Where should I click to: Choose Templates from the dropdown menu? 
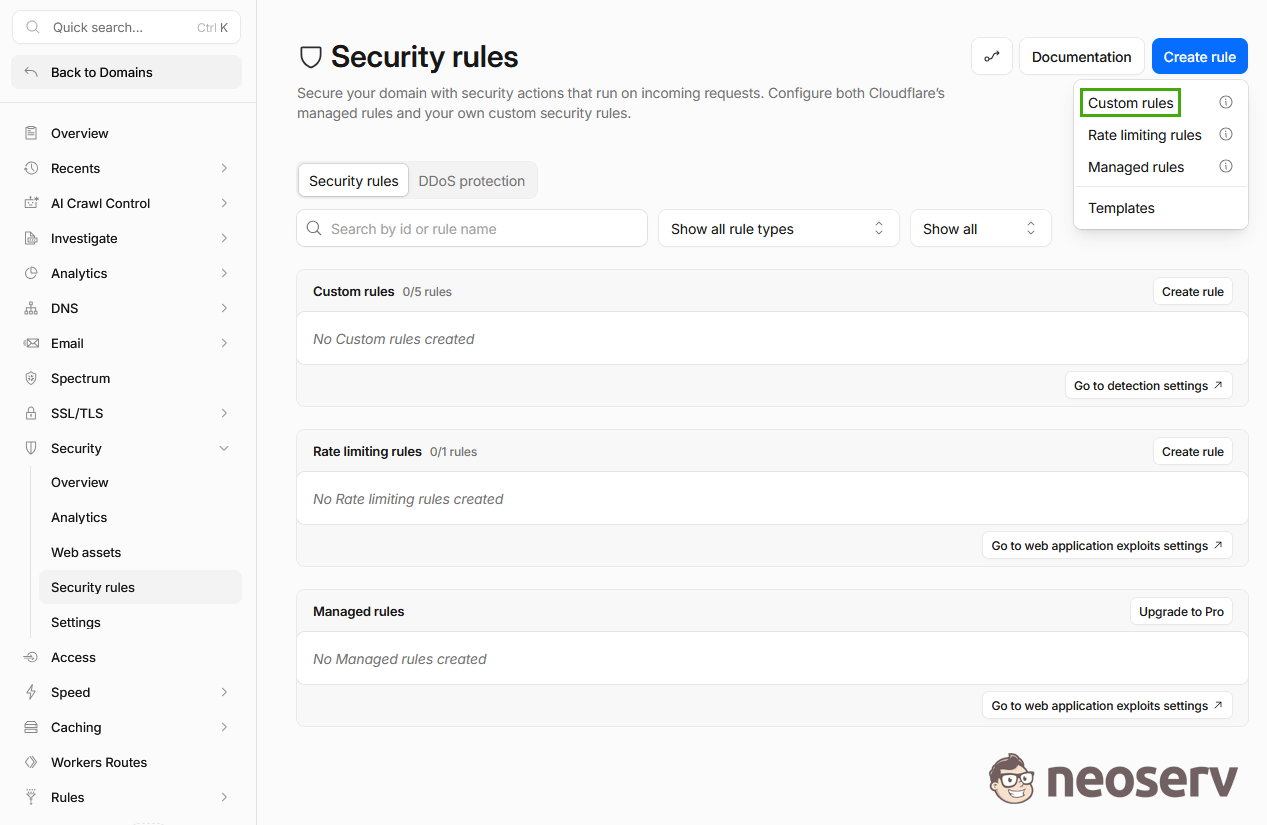point(1121,208)
